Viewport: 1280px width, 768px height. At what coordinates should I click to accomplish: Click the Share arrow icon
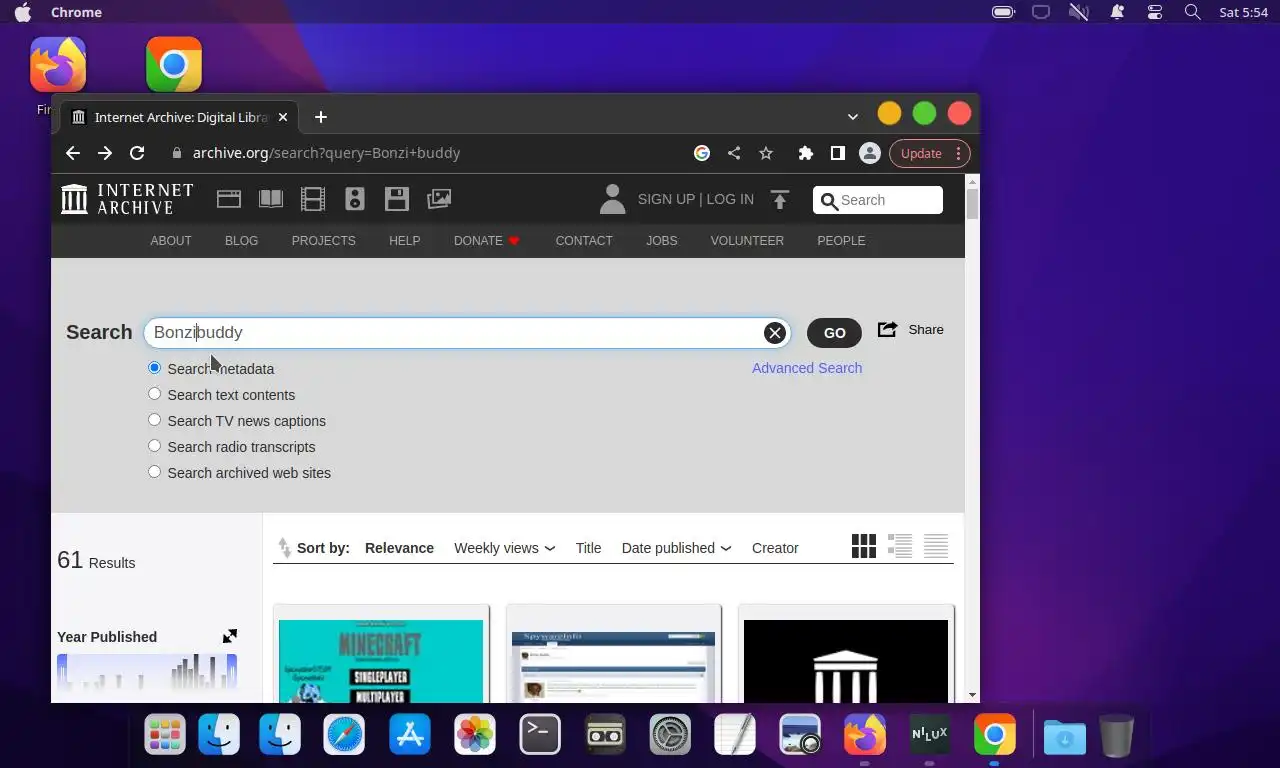coord(887,329)
